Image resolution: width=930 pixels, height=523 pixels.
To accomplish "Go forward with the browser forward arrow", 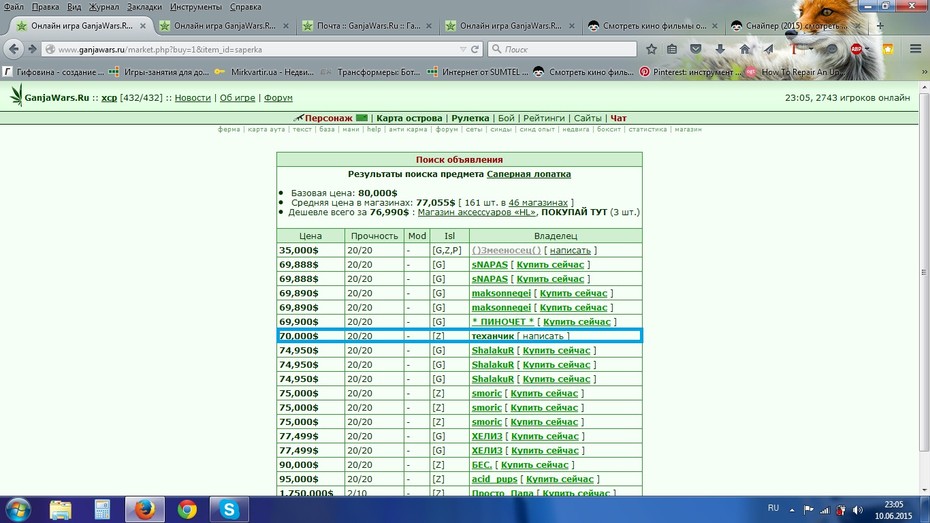I will click(x=32, y=49).
